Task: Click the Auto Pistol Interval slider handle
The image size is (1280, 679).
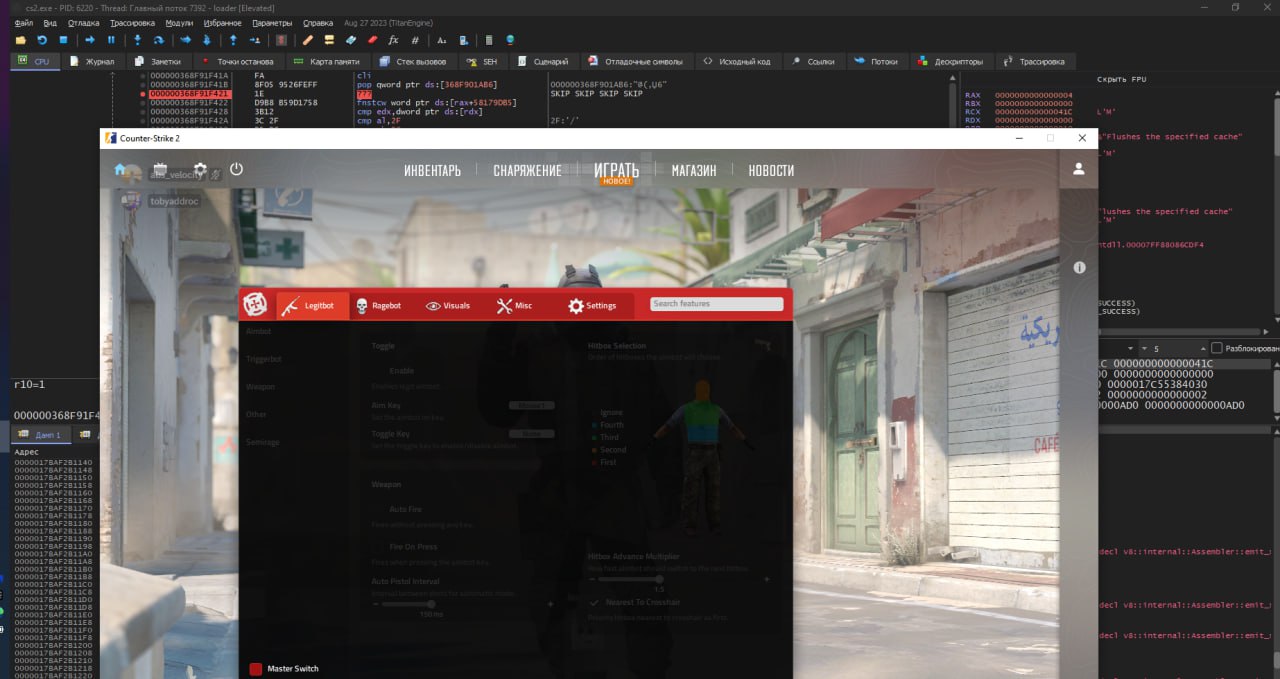Action: coord(431,604)
